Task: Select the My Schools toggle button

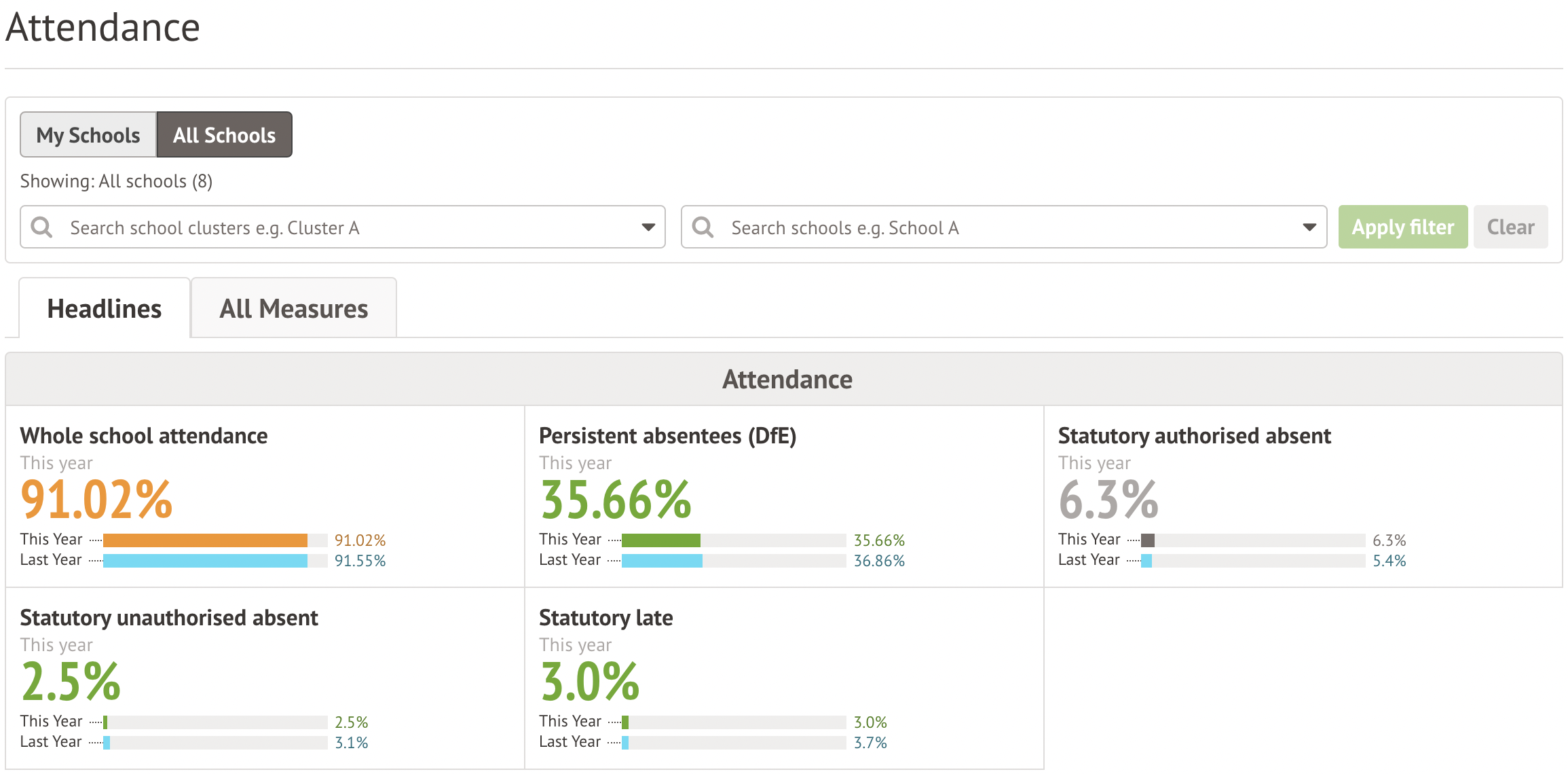Action: 88,134
